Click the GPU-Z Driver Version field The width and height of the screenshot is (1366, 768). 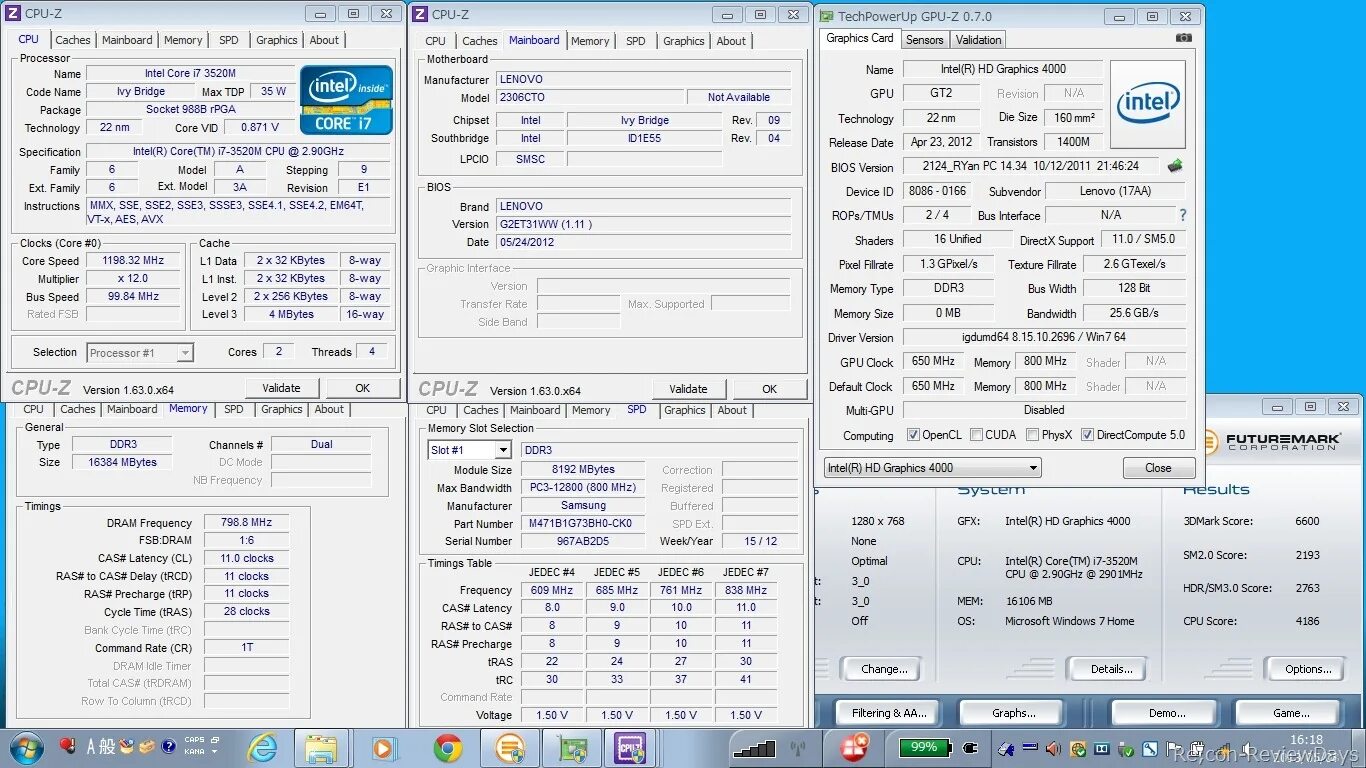pos(1044,337)
